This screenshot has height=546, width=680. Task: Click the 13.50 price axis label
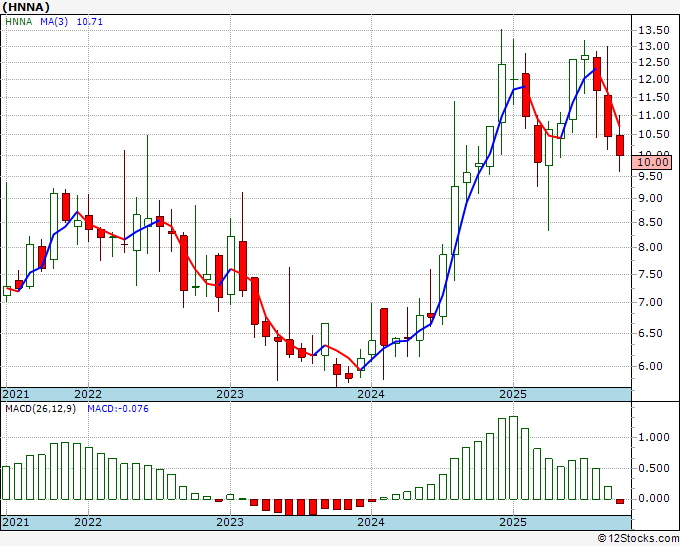654,30
